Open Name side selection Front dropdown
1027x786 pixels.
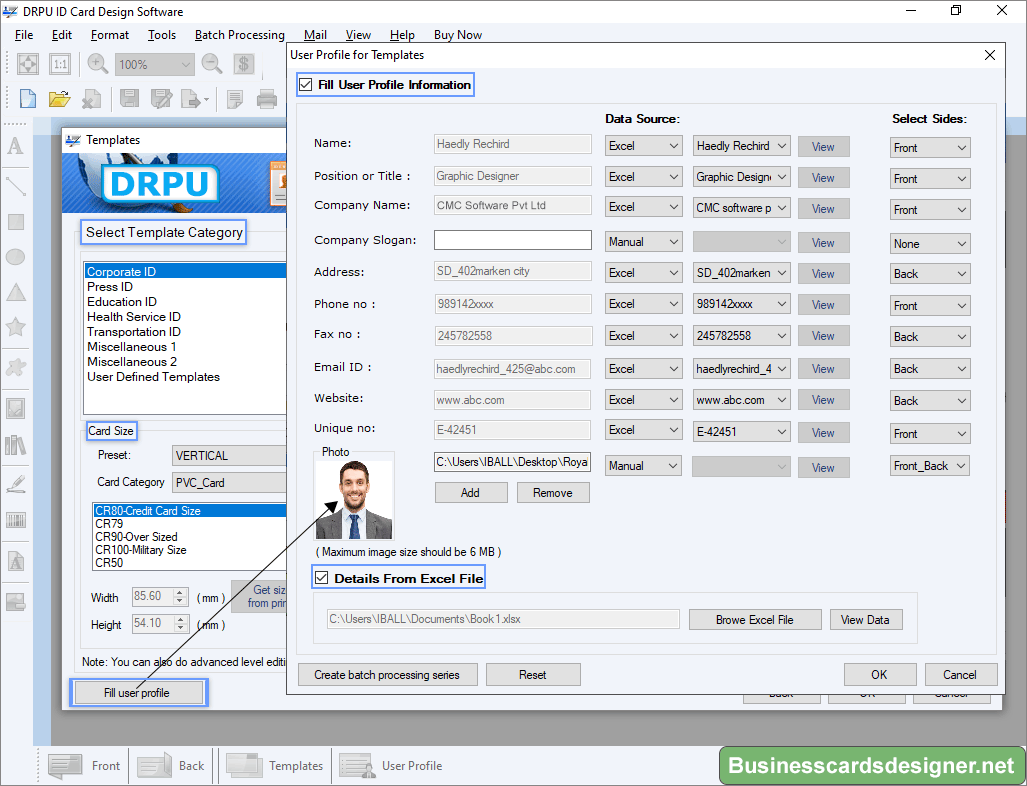[929, 147]
